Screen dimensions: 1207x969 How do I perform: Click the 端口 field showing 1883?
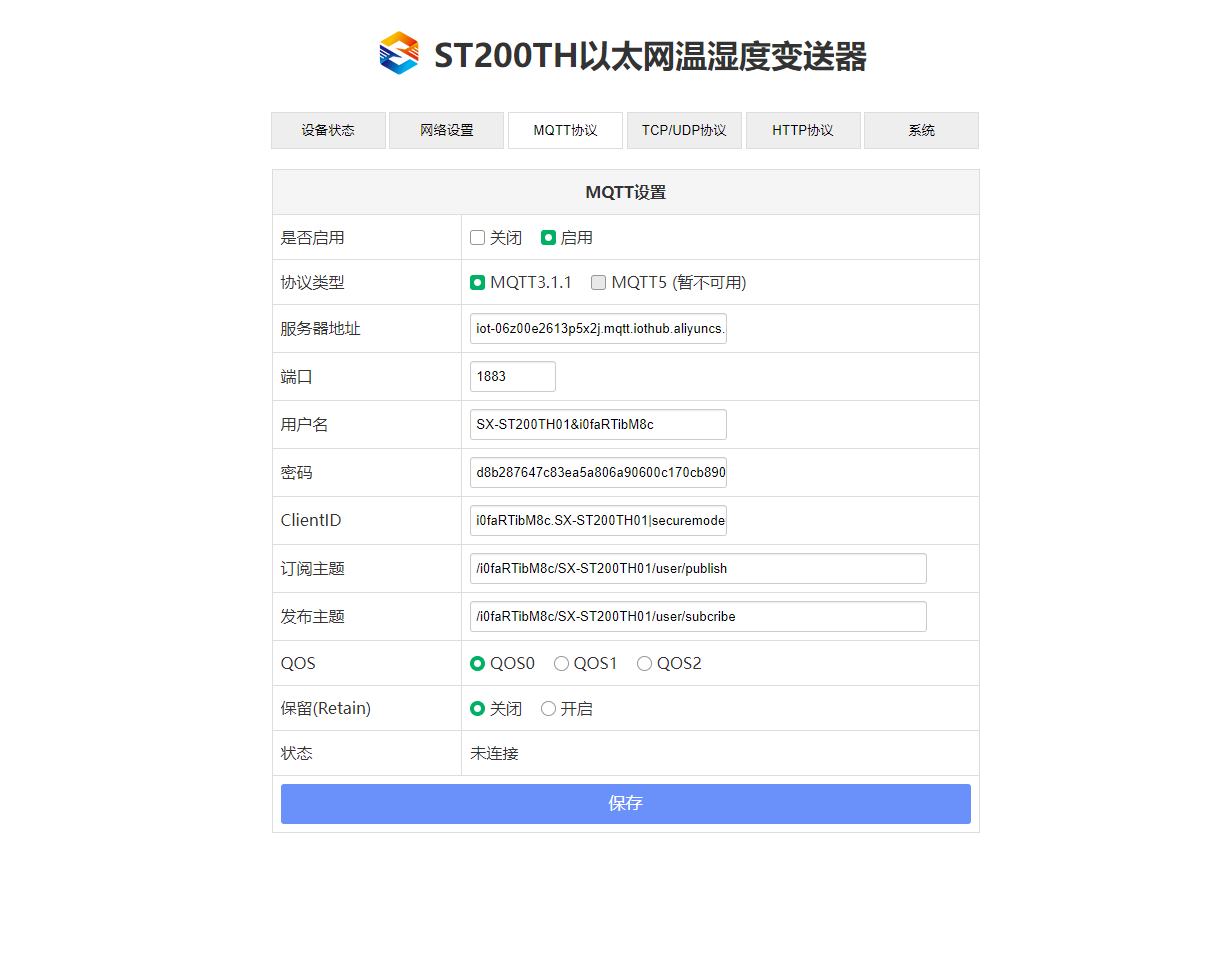(x=512, y=377)
